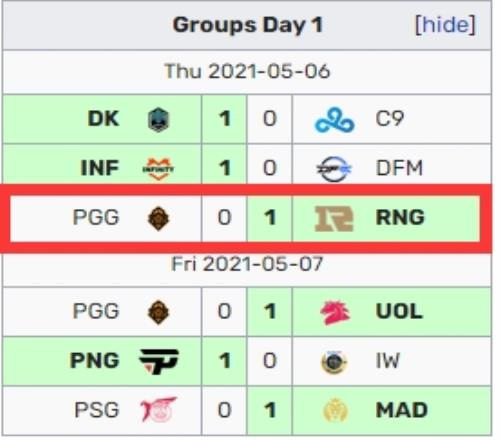
Task: Click the PNG paiN Gaming logo
Action: click(x=159, y=362)
